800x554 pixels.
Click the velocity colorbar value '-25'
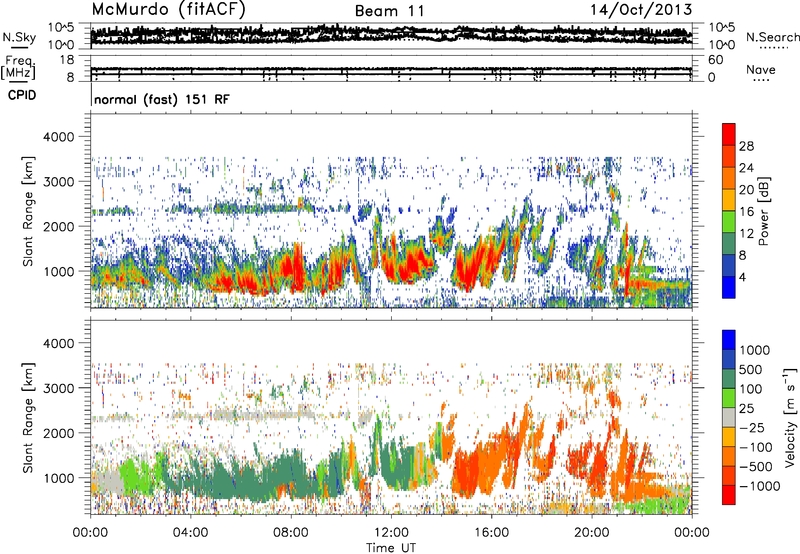[753, 427]
